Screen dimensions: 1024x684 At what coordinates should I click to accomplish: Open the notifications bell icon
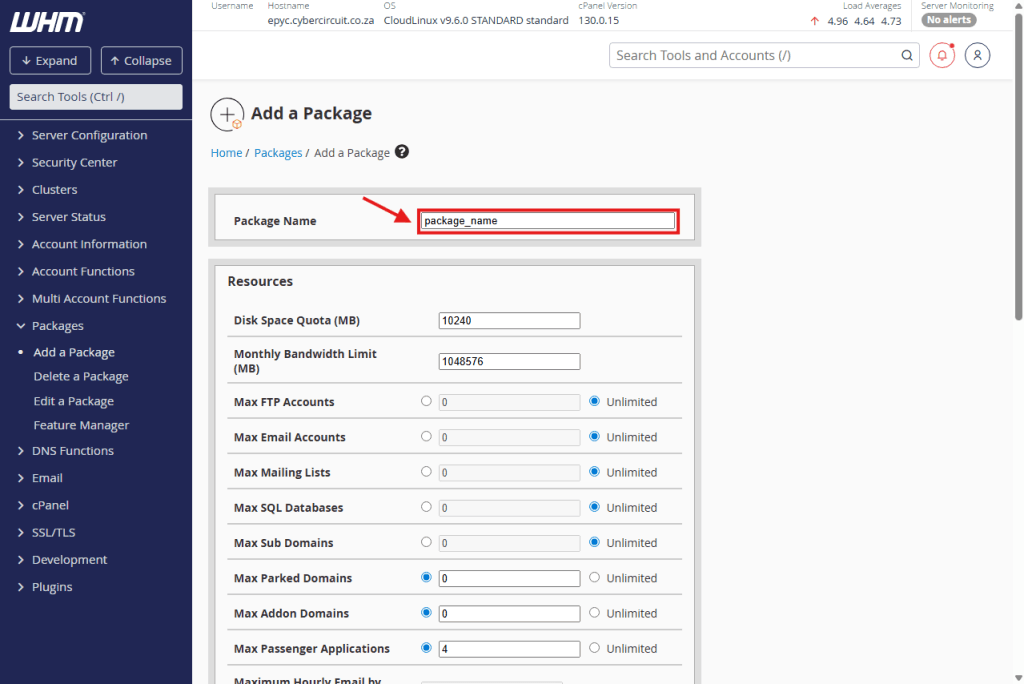941,55
